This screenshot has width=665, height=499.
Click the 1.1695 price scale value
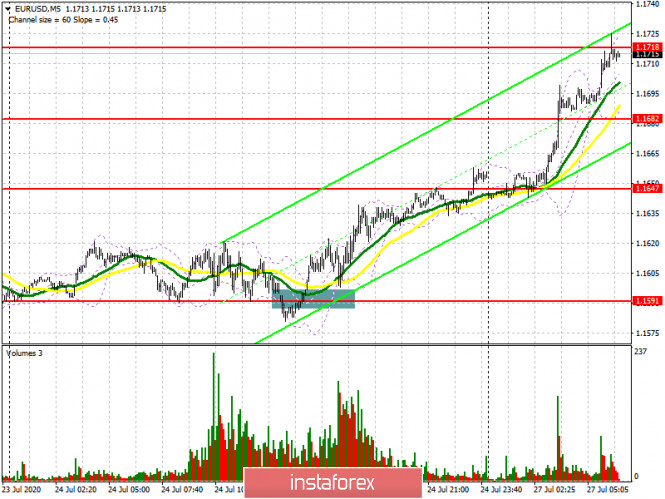click(x=647, y=94)
